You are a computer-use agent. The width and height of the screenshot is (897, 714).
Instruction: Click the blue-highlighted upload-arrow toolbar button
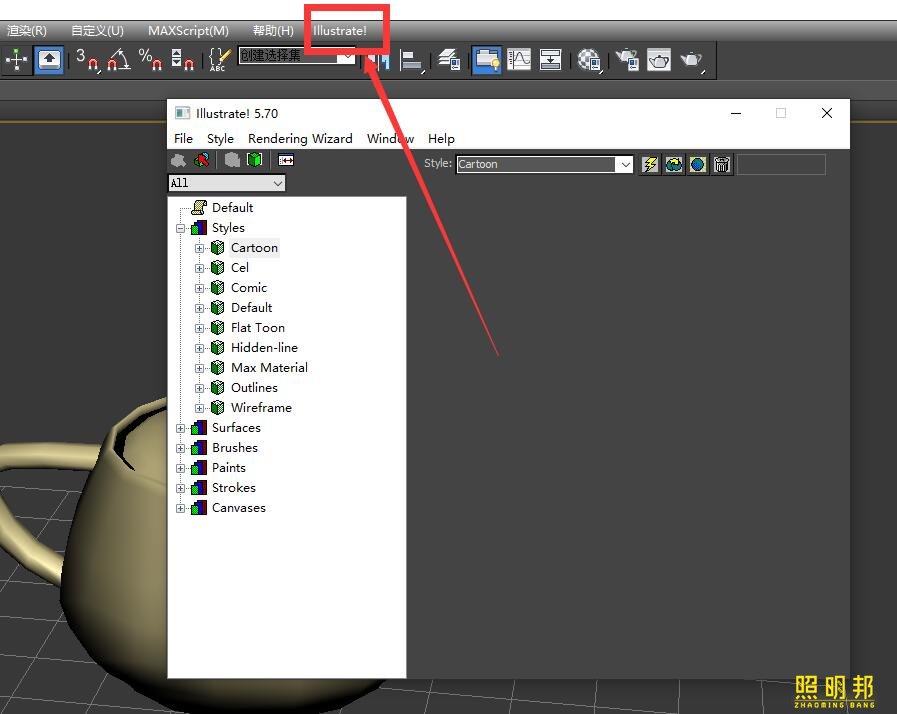(x=49, y=60)
